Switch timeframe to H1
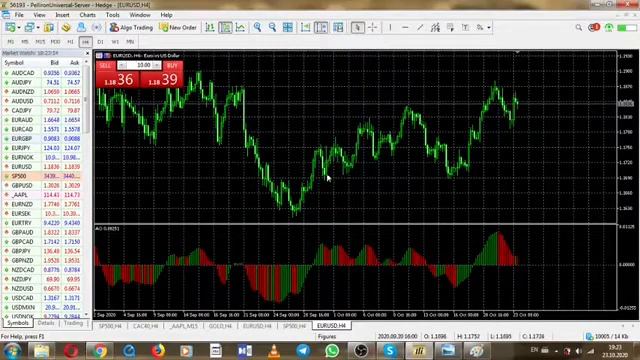640x360 pixels. click(70, 42)
